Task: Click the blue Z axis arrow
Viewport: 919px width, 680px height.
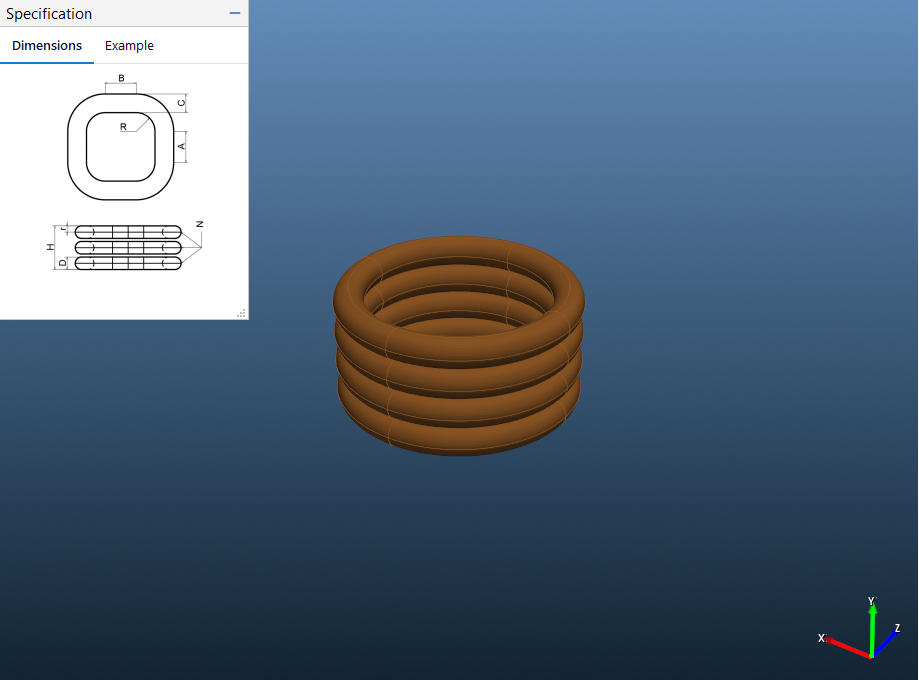Action: pos(886,643)
